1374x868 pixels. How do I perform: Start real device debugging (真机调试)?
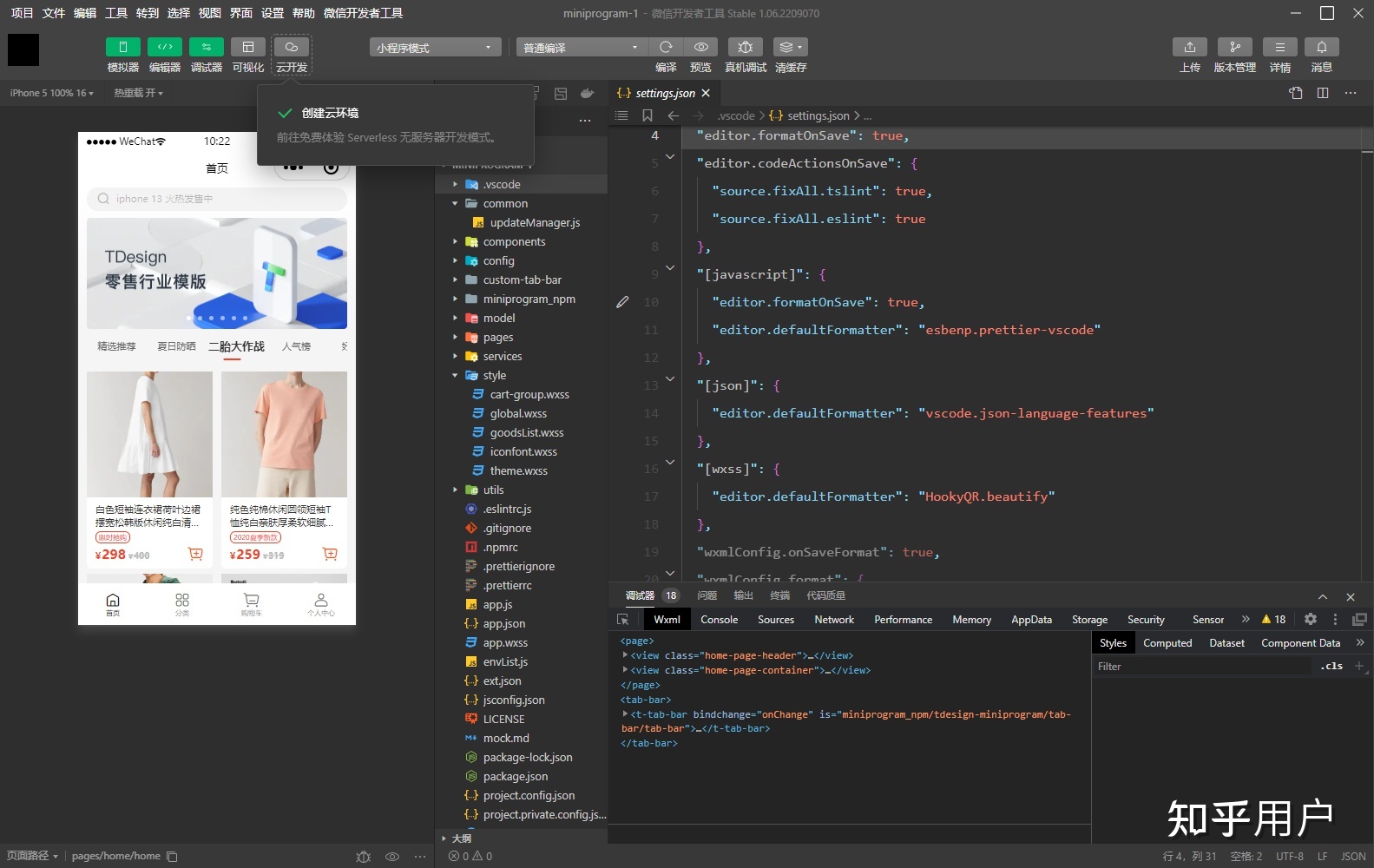click(x=746, y=47)
